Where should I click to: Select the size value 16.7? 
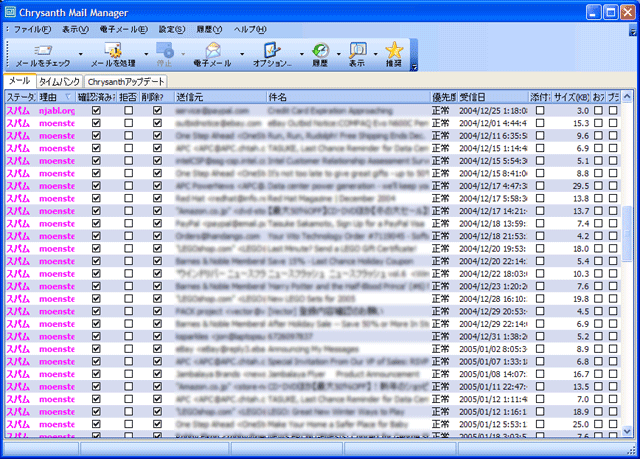click(x=580, y=374)
